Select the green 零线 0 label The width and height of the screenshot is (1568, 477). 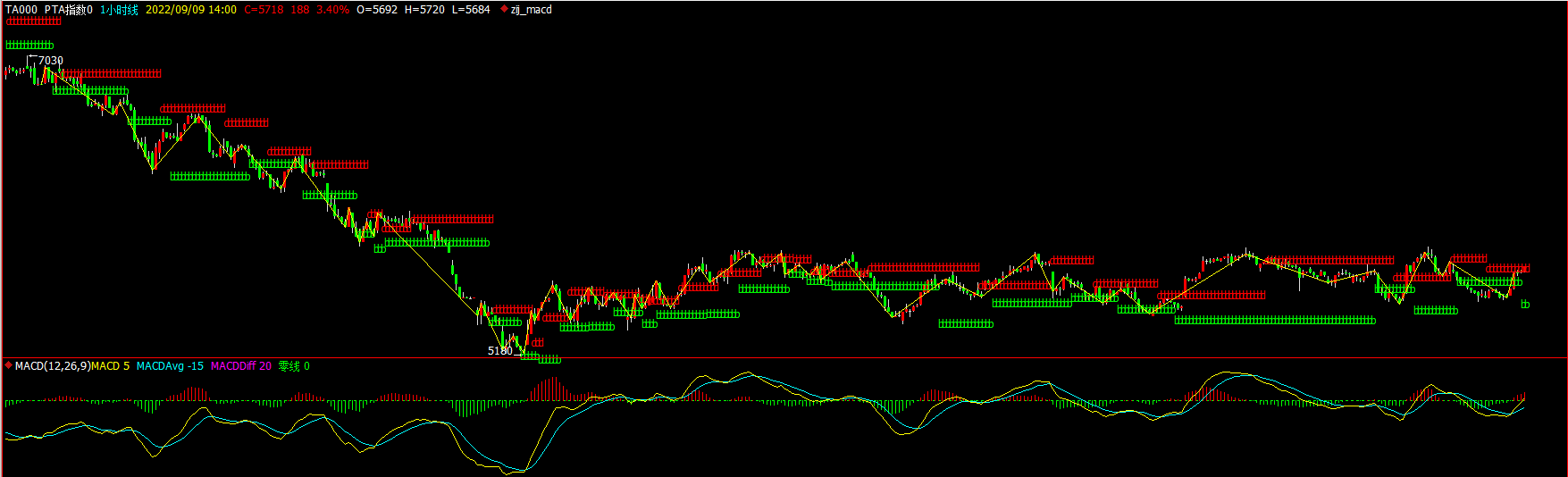coord(294,366)
